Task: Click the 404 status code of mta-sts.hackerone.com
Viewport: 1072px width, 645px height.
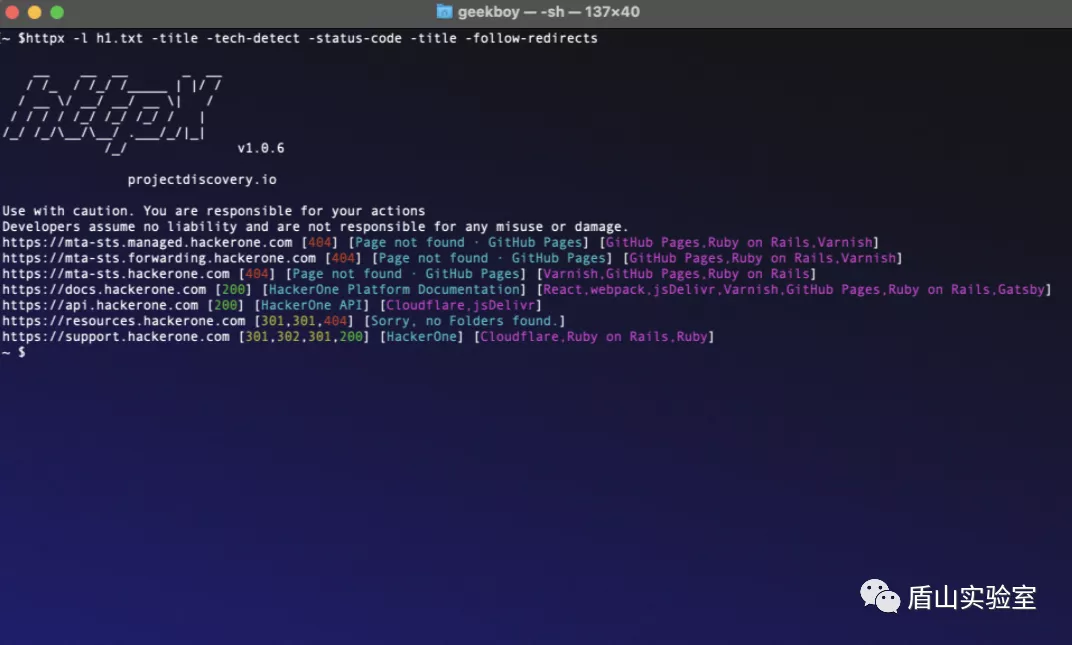Action: [256, 273]
